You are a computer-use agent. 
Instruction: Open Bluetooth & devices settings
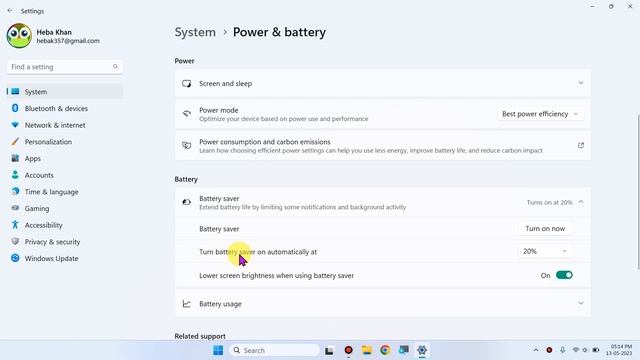coord(56,109)
